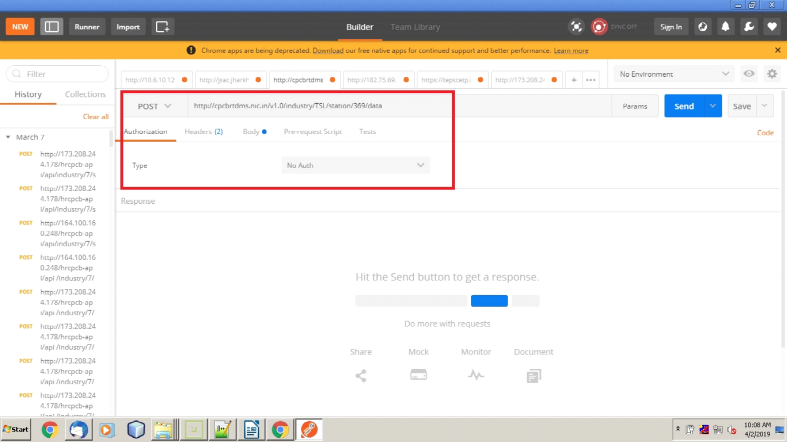The width and height of the screenshot is (787, 443).
Task: Open the tab options ellipsis menu
Action: point(591,80)
